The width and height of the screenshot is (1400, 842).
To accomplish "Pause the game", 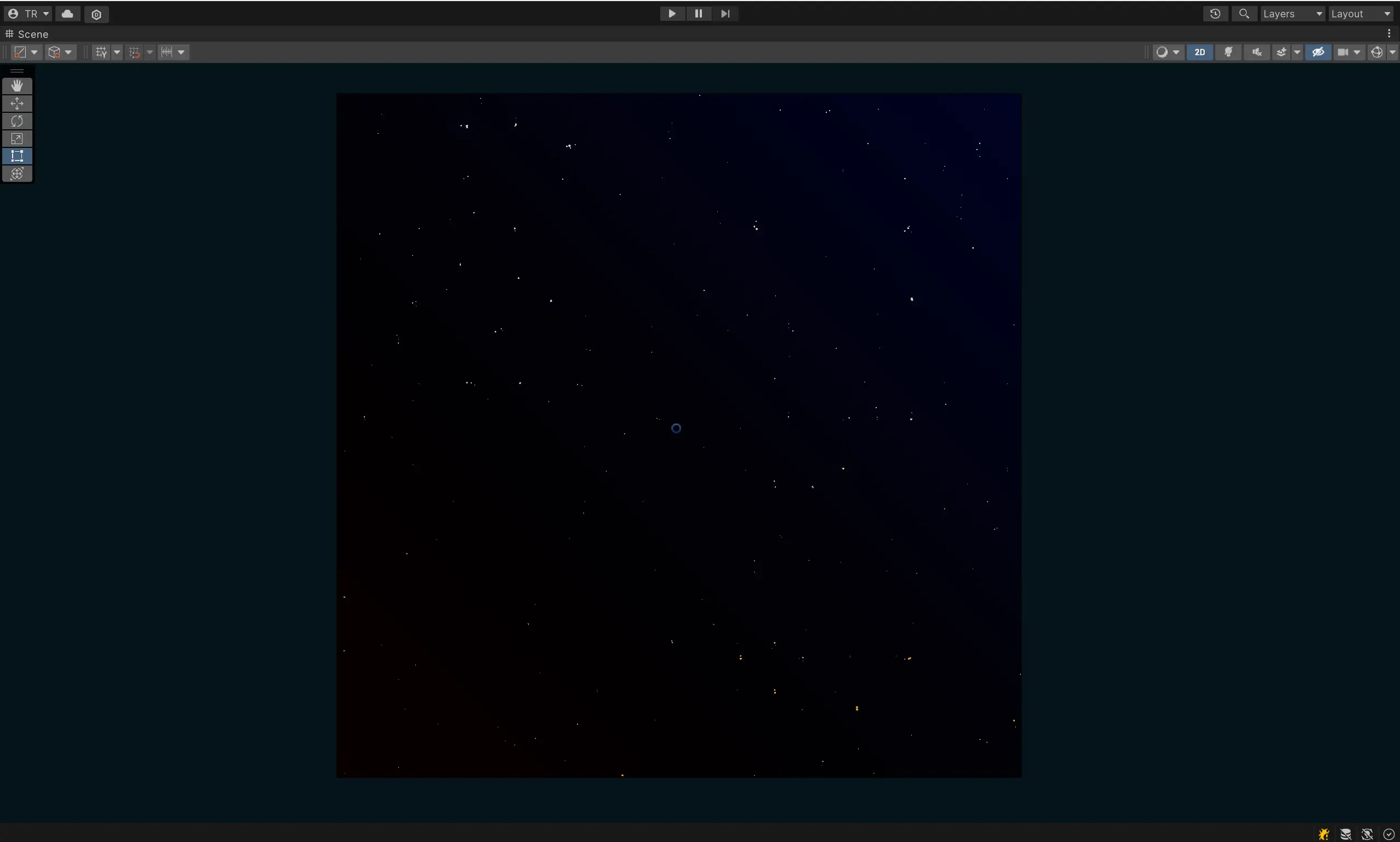I will click(699, 14).
